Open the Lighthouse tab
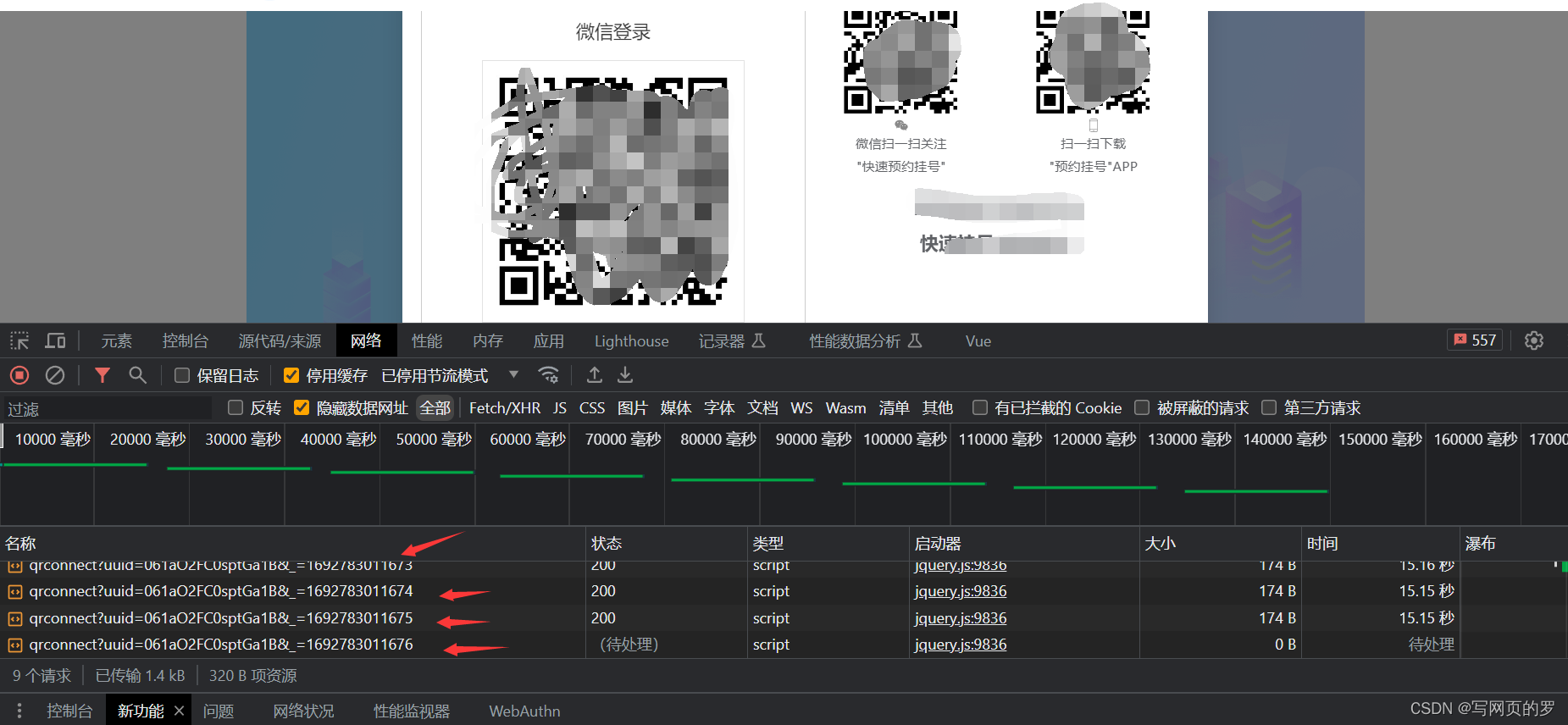This screenshot has width=1568, height=725. pyautogui.click(x=632, y=340)
